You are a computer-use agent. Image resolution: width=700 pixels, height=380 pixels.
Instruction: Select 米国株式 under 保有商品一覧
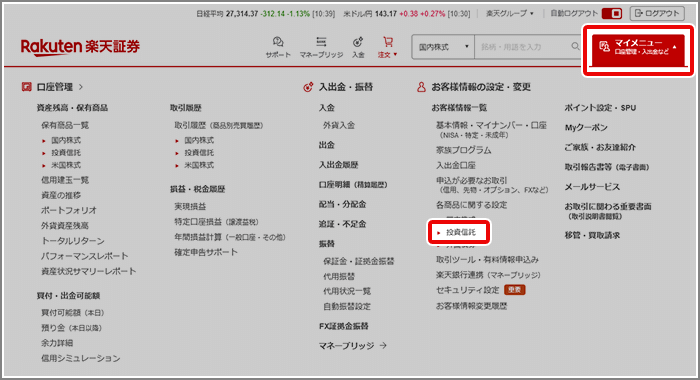[x=66, y=165]
